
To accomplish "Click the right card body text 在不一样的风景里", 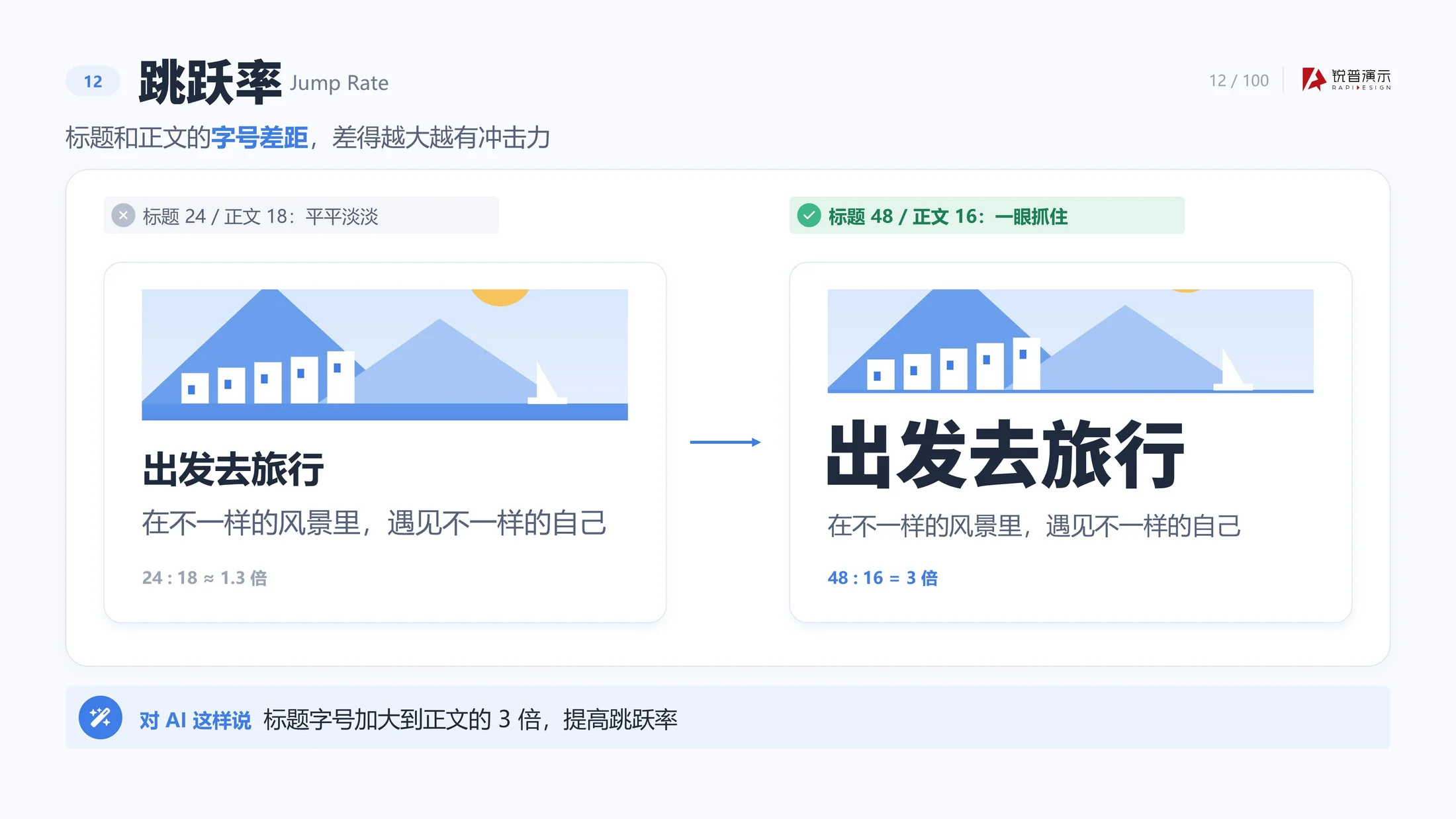I will pyautogui.click(x=1034, y=527).
